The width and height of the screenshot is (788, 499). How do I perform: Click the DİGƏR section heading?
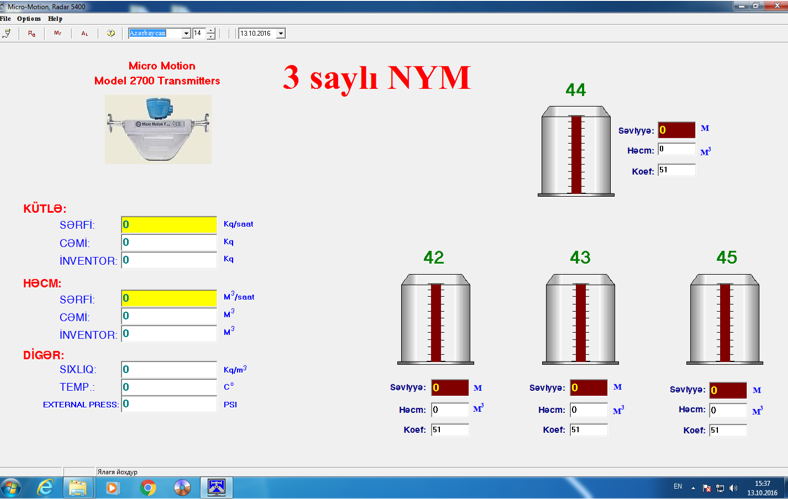(44, 355)
